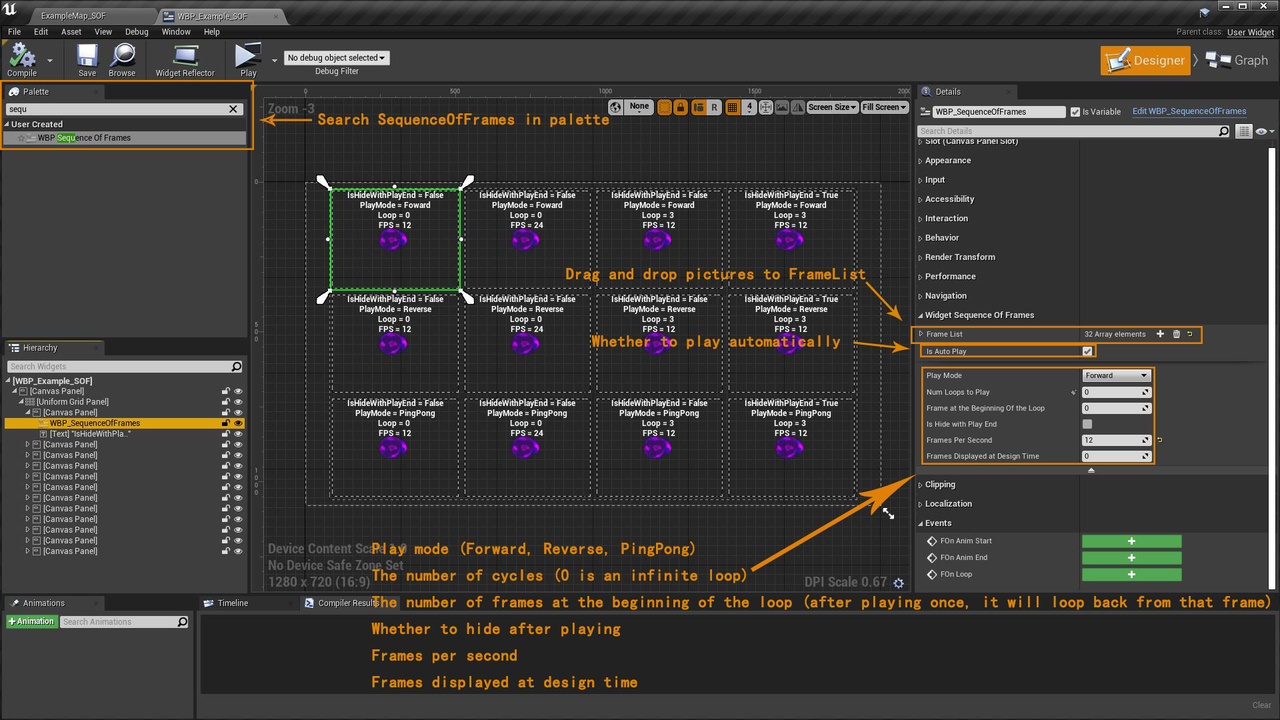Collapse the Widget Sequence Of Frames section
Screen dimensions: 1280x720
pyautogui.click(x=920, y=315)
